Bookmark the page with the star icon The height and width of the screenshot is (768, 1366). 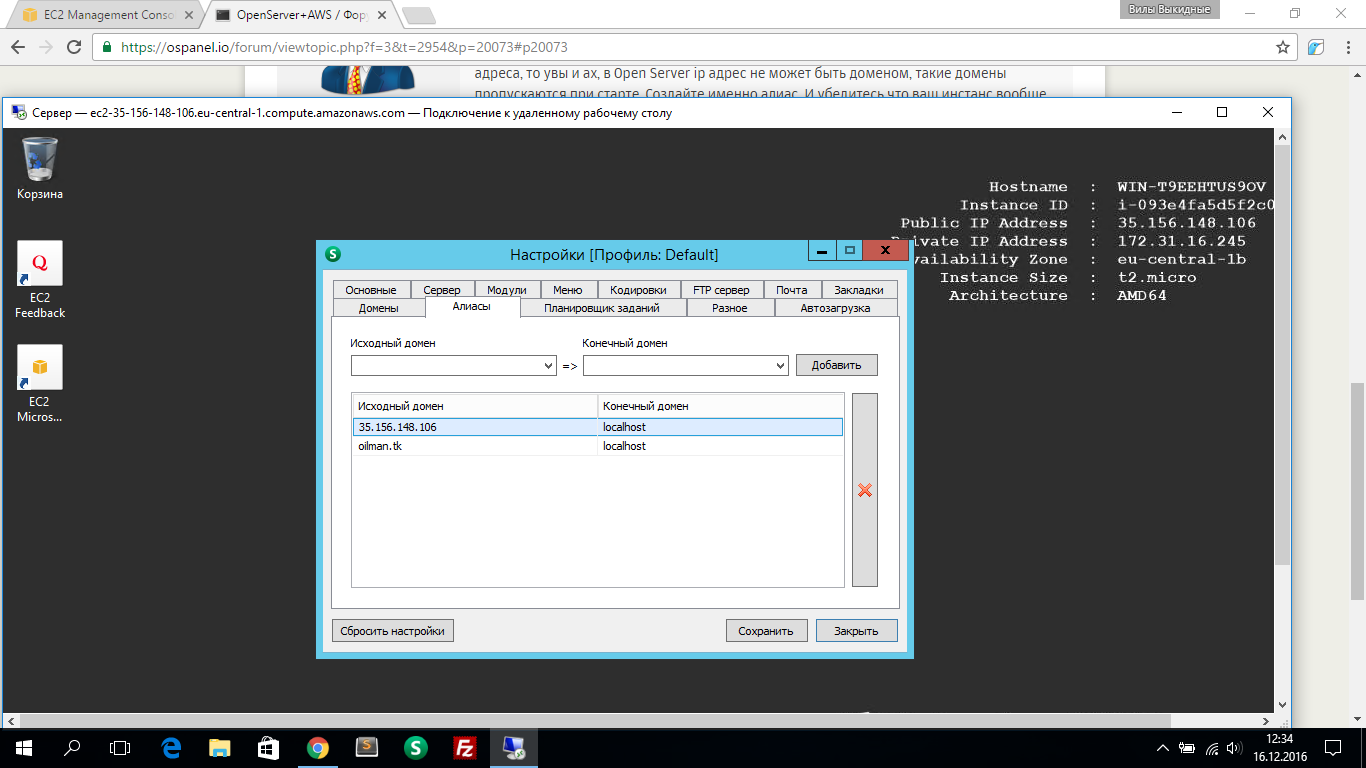click(1283, 47)
